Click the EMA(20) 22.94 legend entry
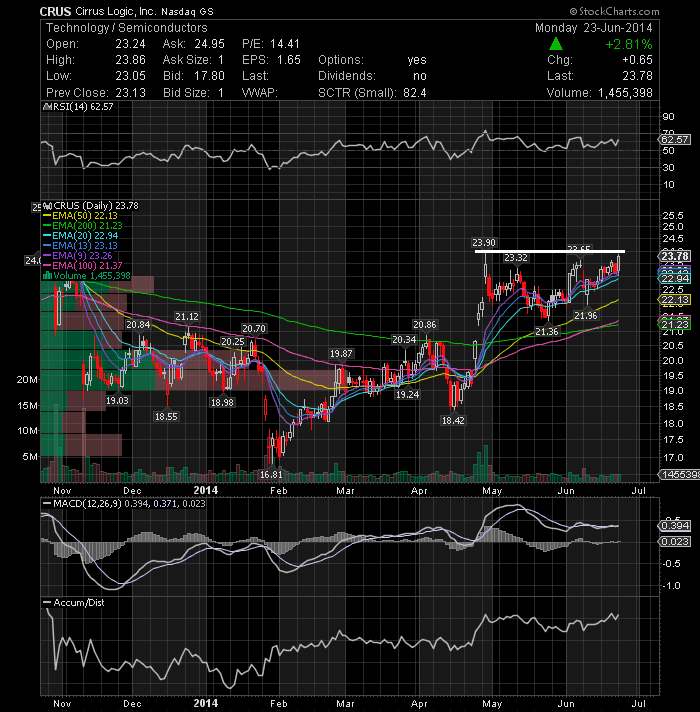This screenshot has width=700, height=712. (85, 236)
